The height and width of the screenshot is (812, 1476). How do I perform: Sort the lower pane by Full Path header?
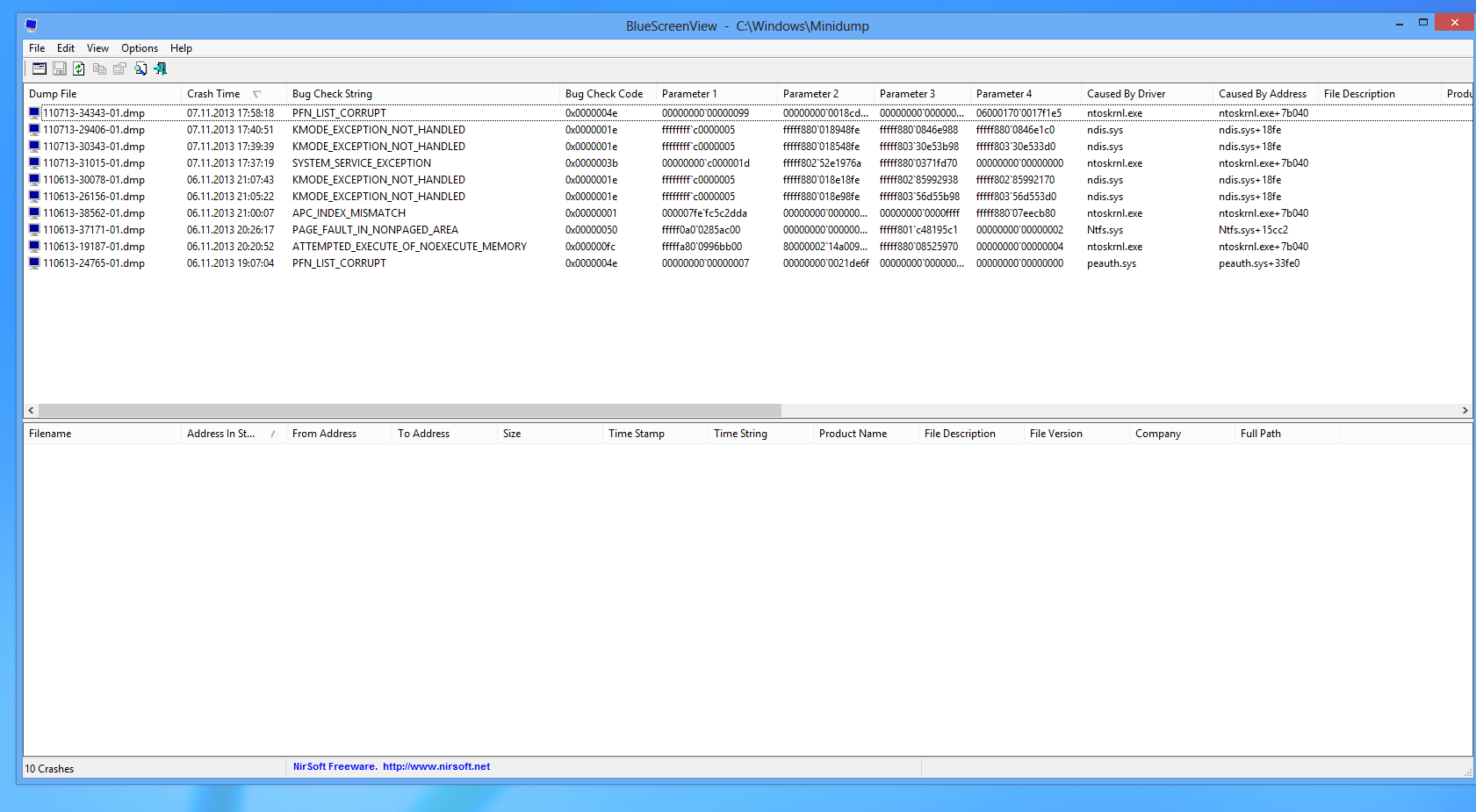click(x=1288, y=434)
